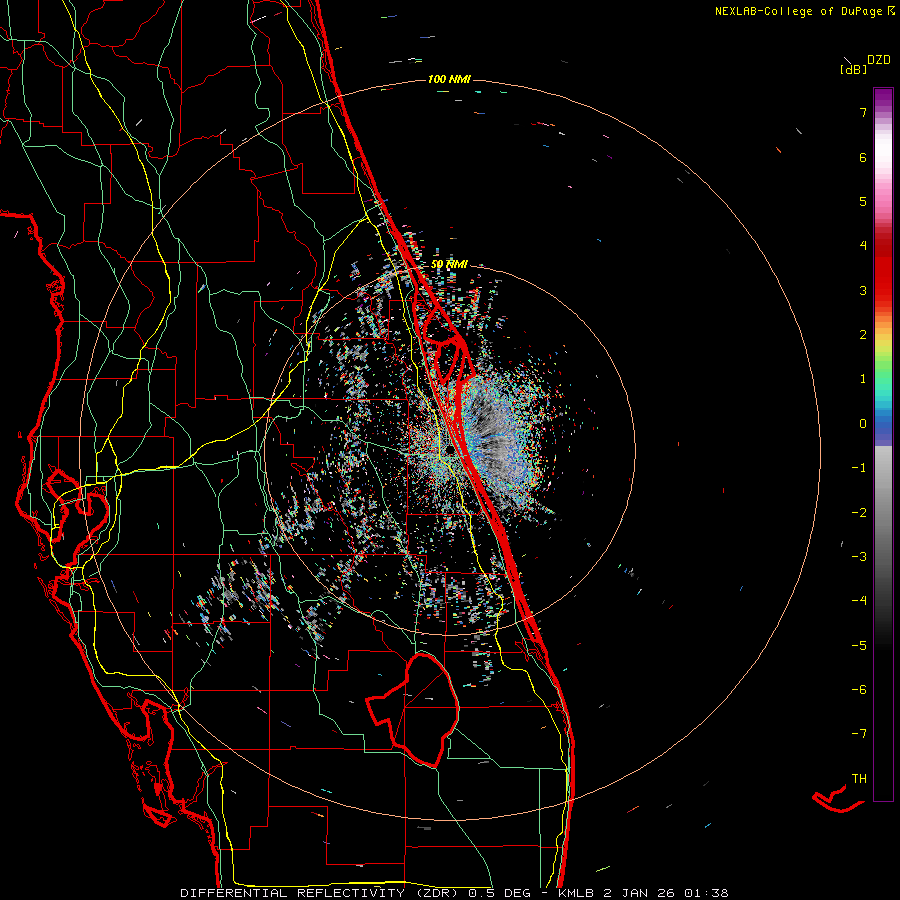Click the '-2' tick label on the scale
The width and height of the screenshot is (900, 900).
tap(859, 513)
